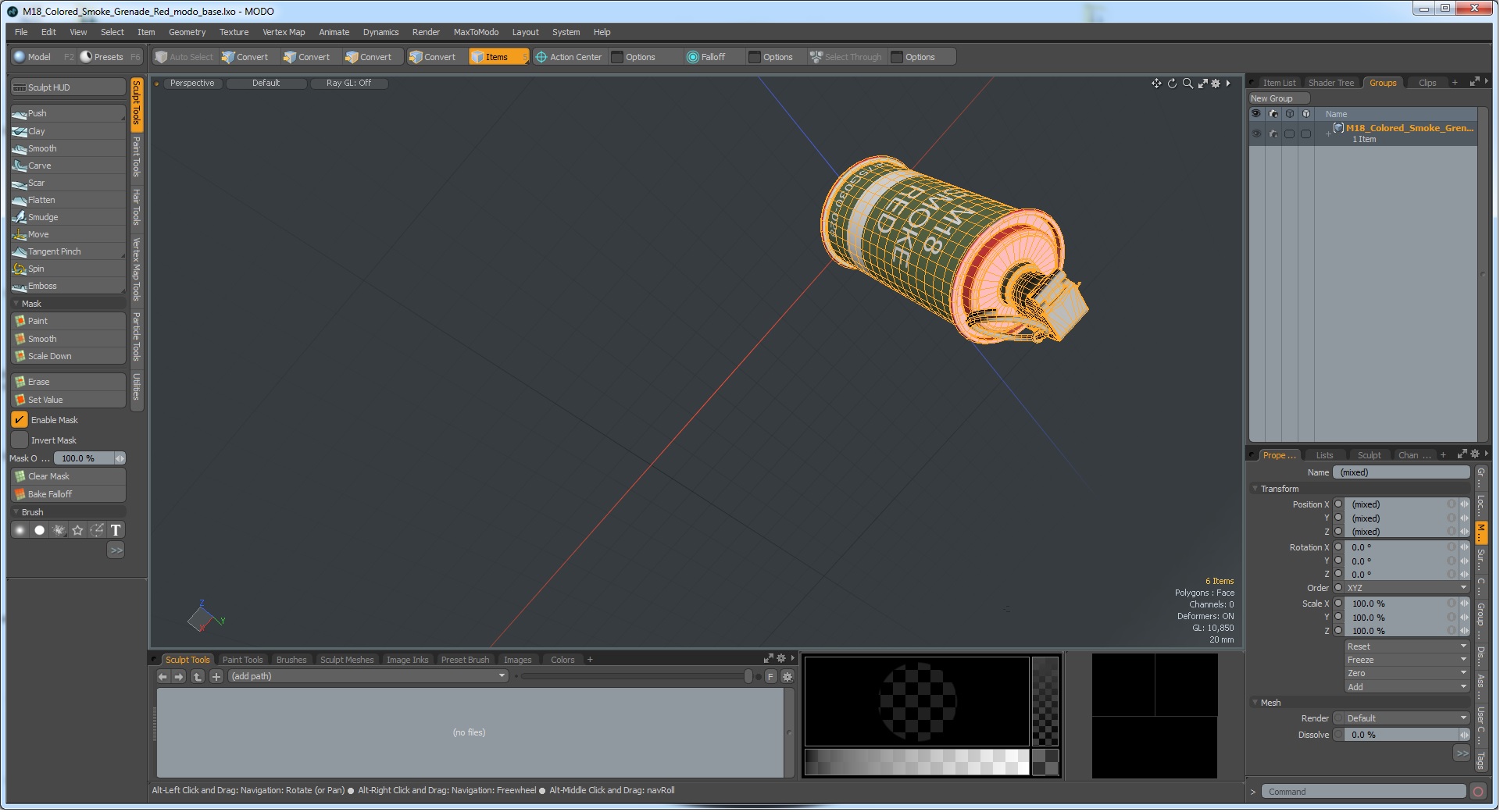The width and height of the screenshot is (1500, 812).
Task: Choose the procedural noise brush tip
Action: (x=59, y=530)
